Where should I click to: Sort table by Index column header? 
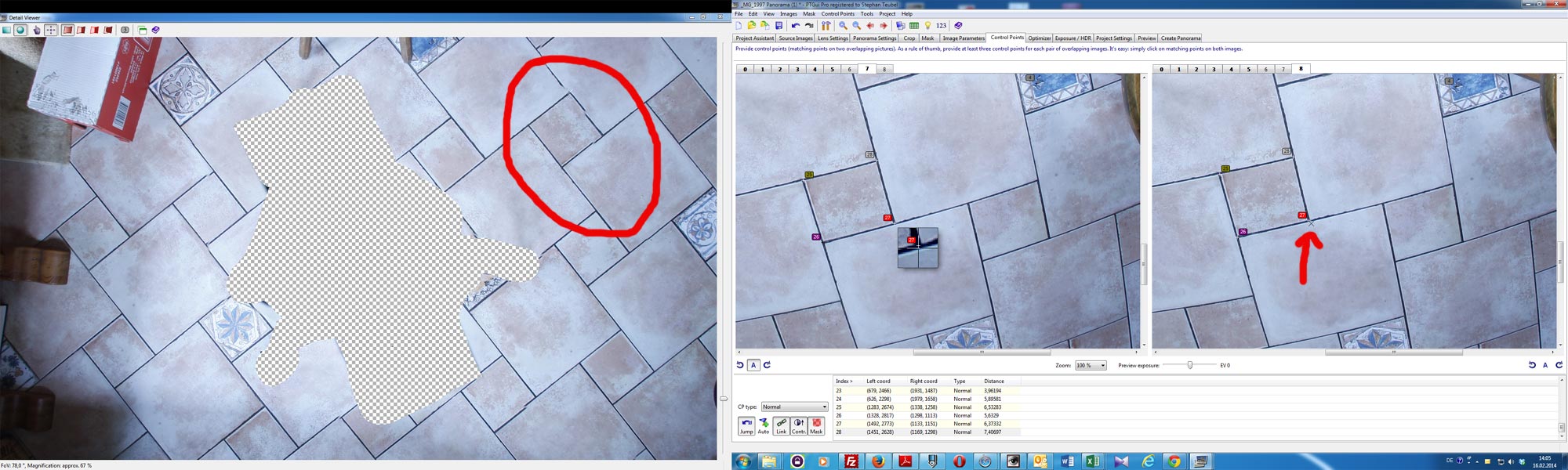pyautogui.click(x=844, y=381)
